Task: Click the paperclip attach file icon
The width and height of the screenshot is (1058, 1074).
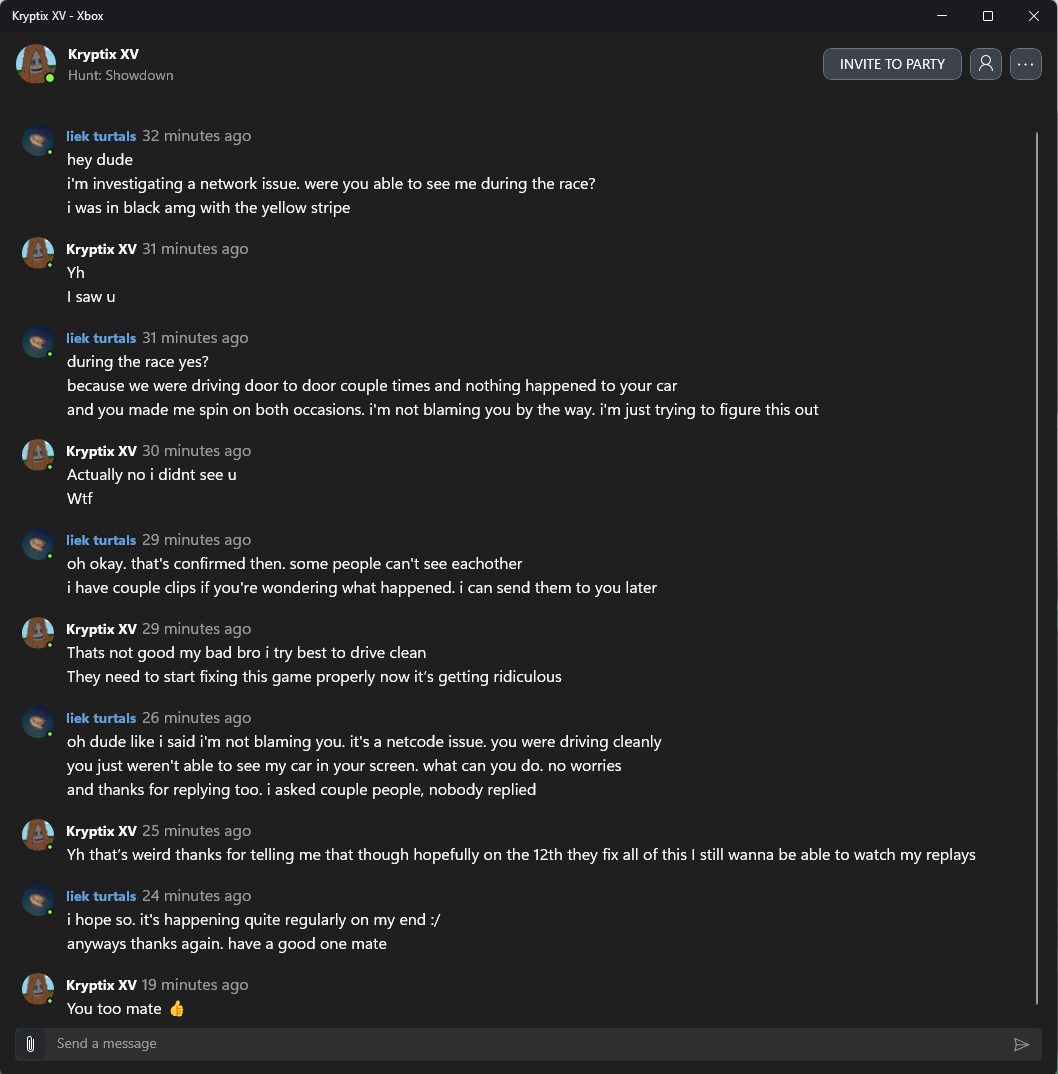Action: click(x=31, y=1044)
